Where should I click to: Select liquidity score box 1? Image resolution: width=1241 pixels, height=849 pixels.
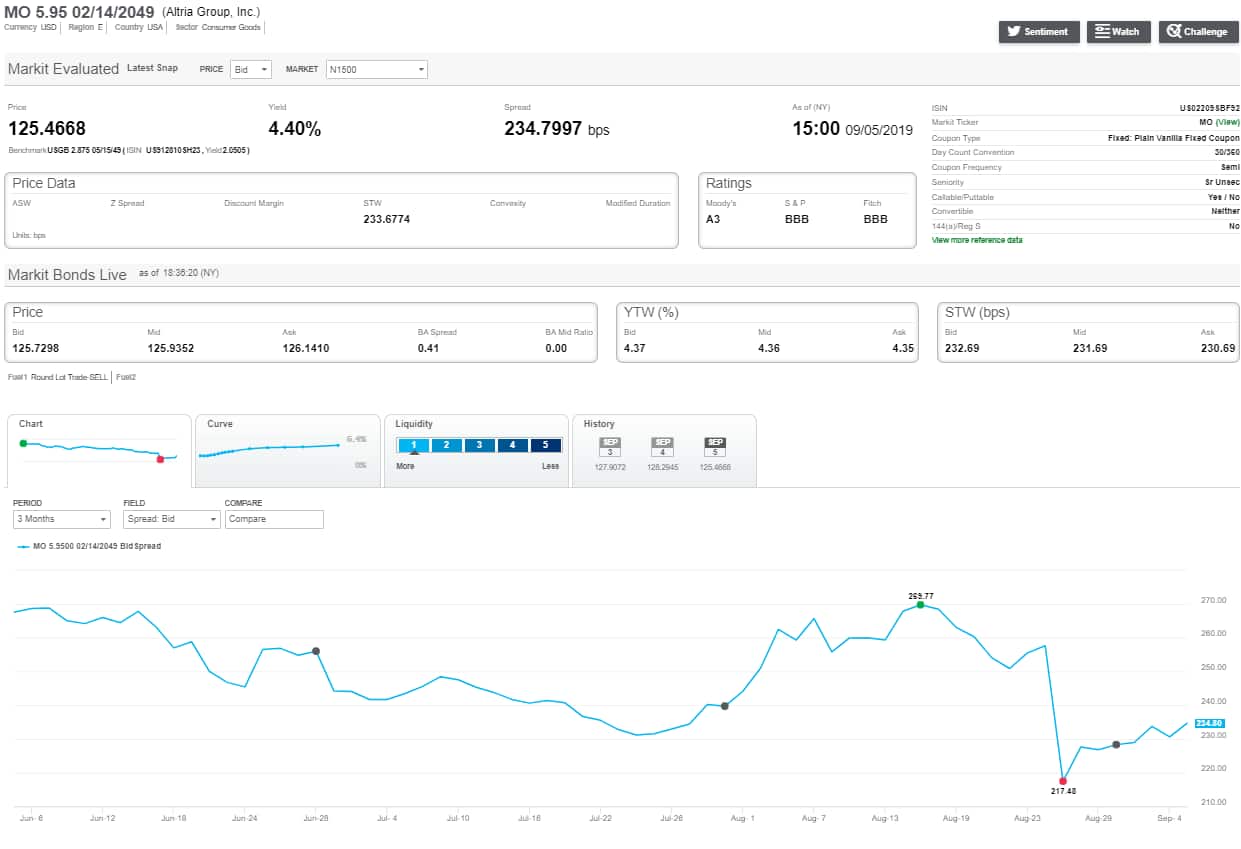point(413,445)
